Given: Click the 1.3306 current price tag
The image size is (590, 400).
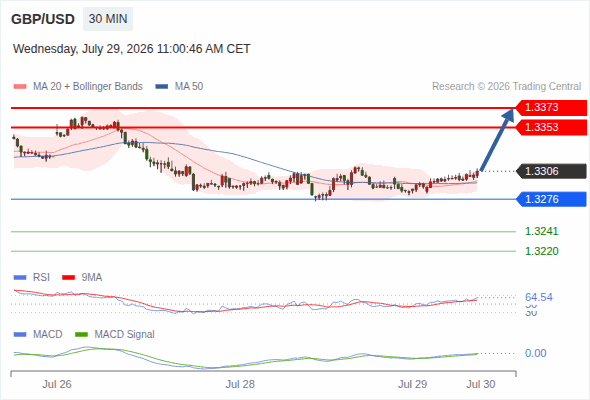Looking at the screenshot, I should click(551, 171).
